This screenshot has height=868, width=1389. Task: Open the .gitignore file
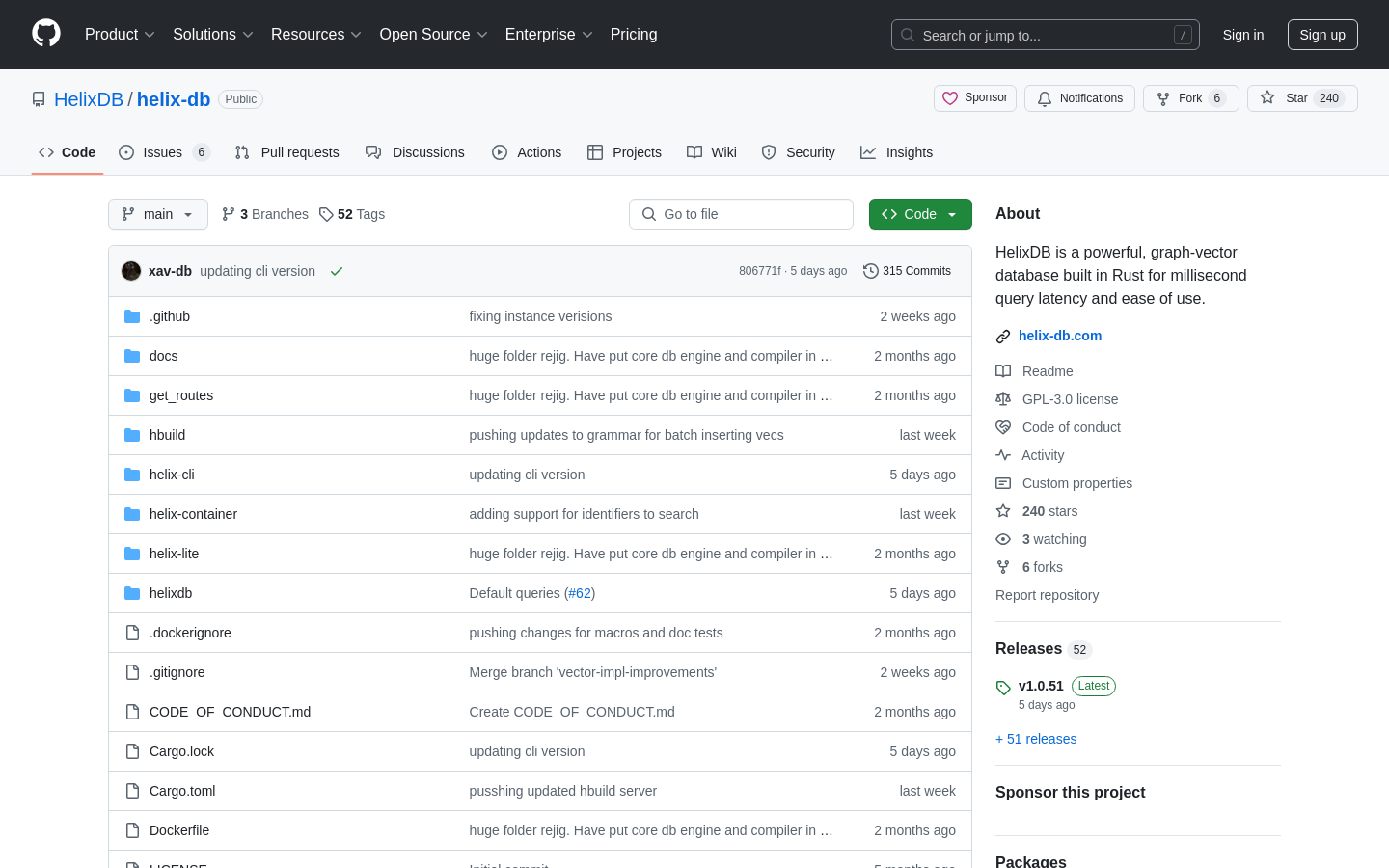177,672
